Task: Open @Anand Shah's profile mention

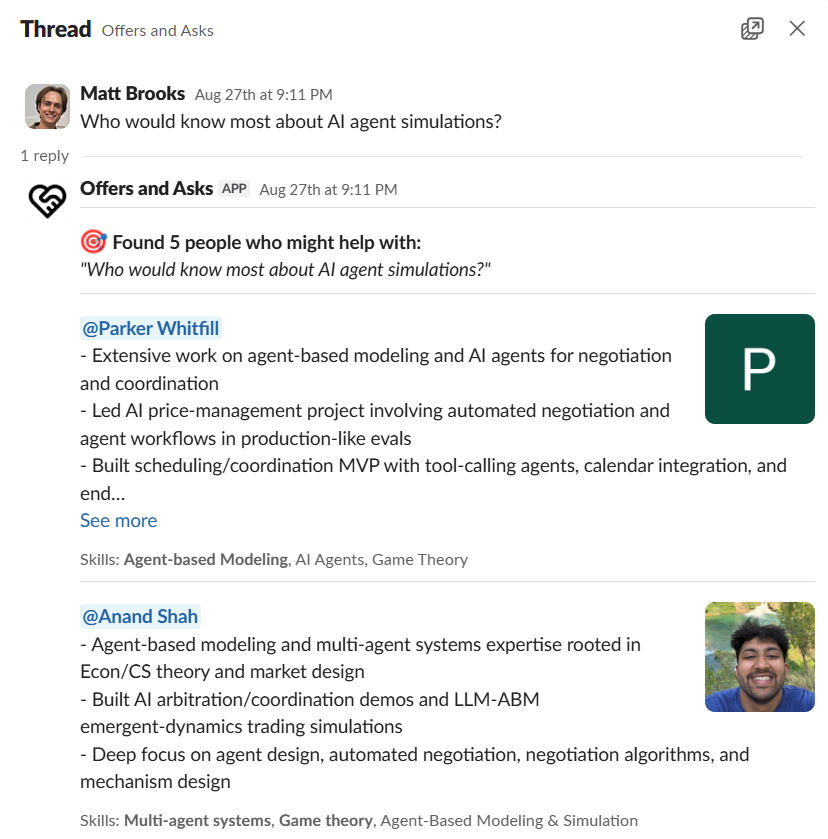Action: (x=140, y=616)
